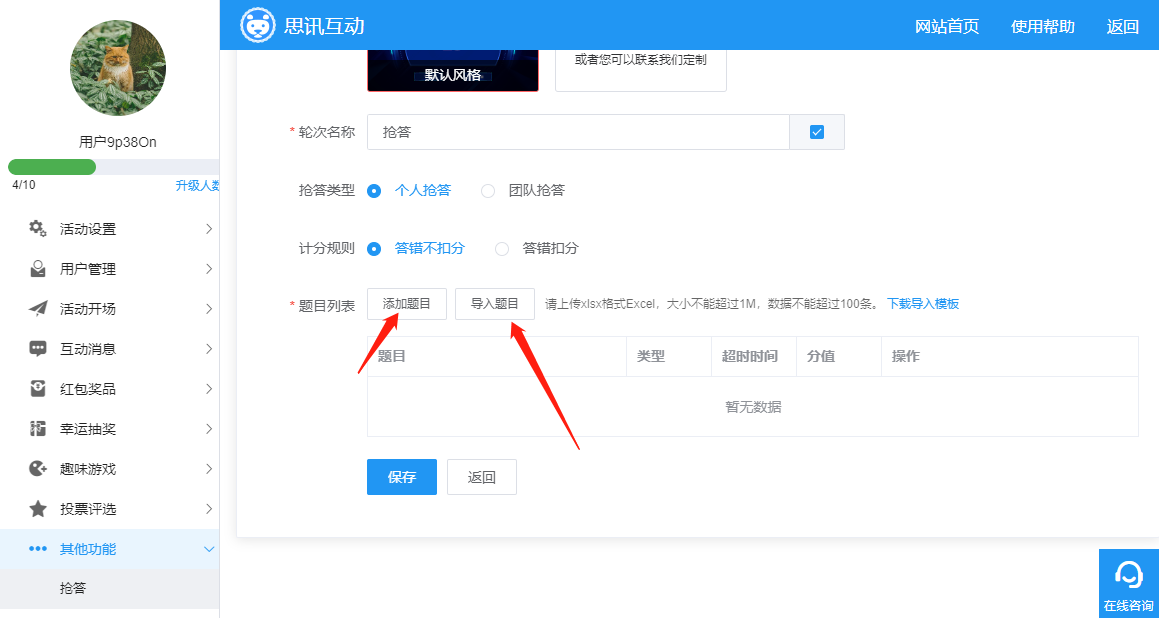Select the 团队抢答 radio option
The image size is (1159, 618).
[x=488, y=190]
